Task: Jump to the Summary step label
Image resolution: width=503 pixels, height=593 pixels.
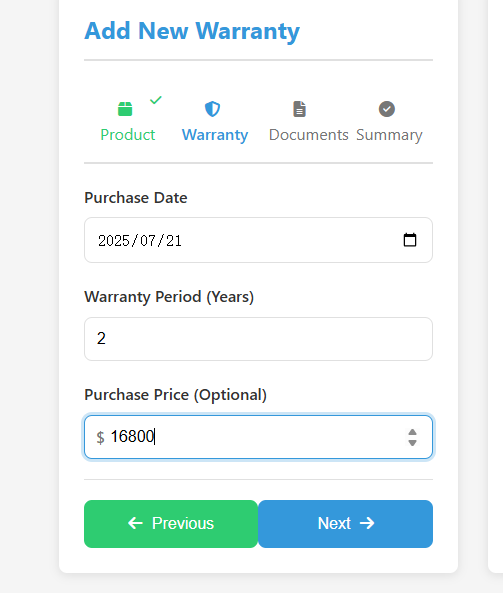Action: tap(389, 135)
